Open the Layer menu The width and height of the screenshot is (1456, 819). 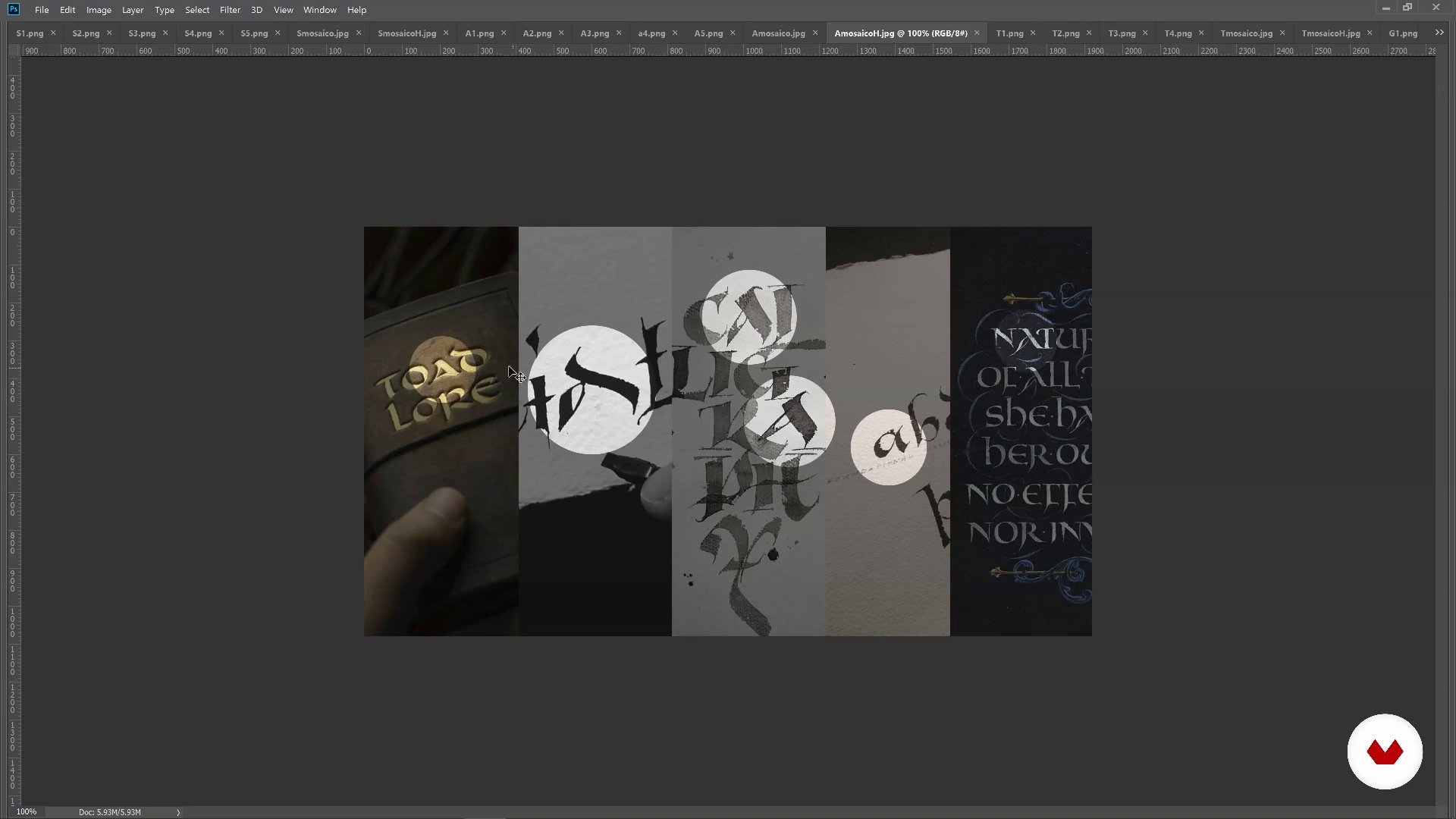pyautogui.click(x=133, y=10)
